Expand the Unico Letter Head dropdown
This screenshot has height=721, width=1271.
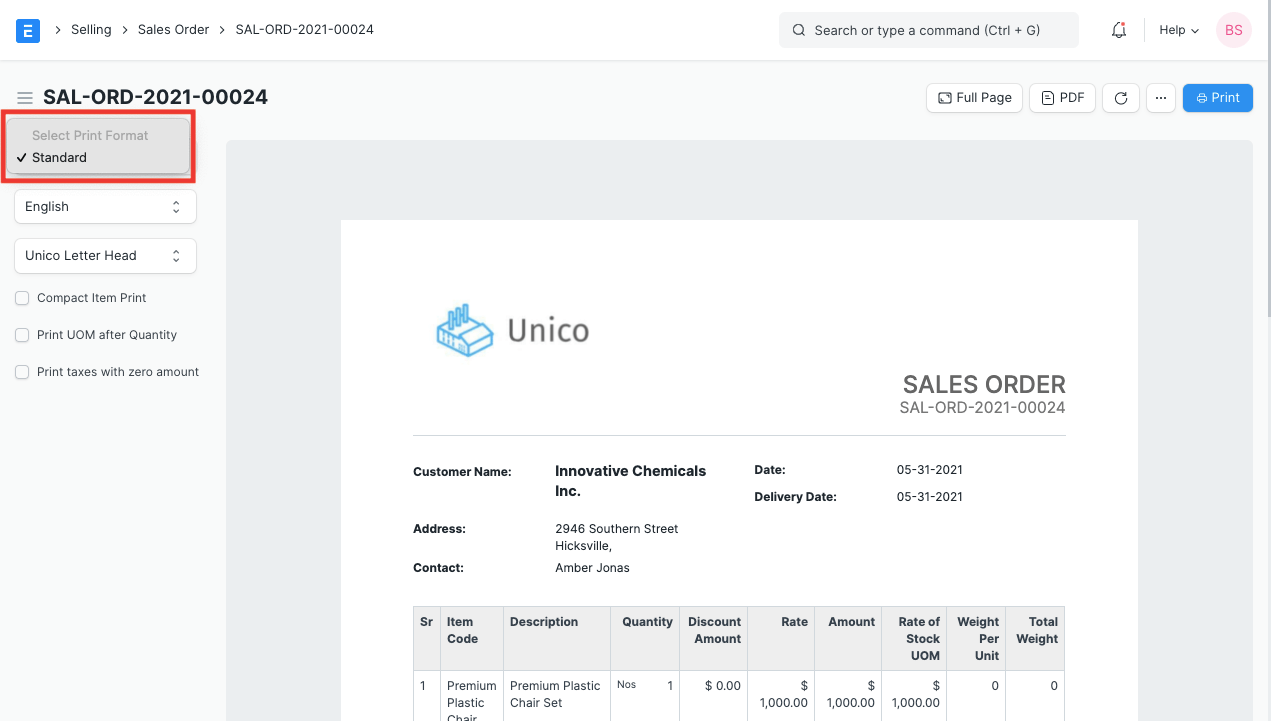(105, 256)
